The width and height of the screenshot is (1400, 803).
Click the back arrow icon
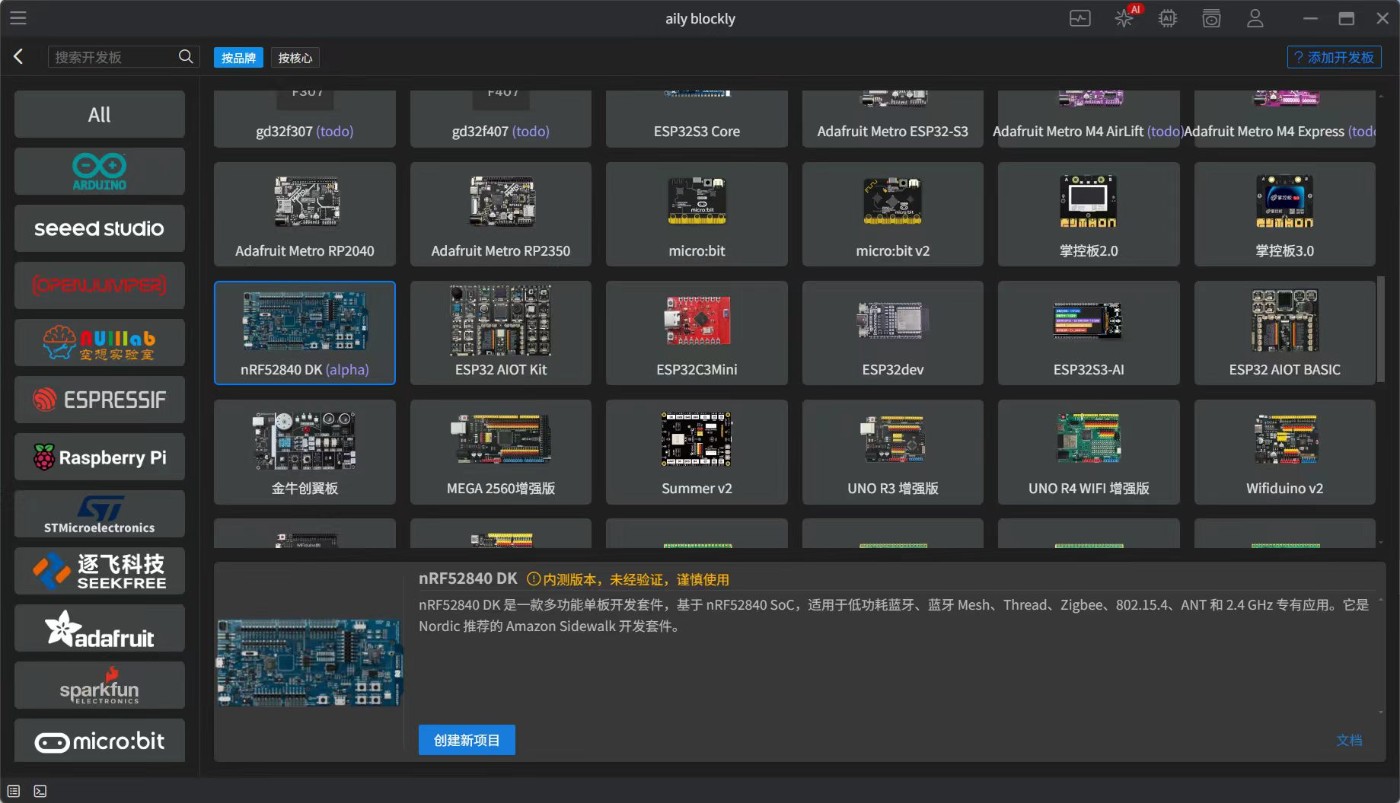point(18,57)
